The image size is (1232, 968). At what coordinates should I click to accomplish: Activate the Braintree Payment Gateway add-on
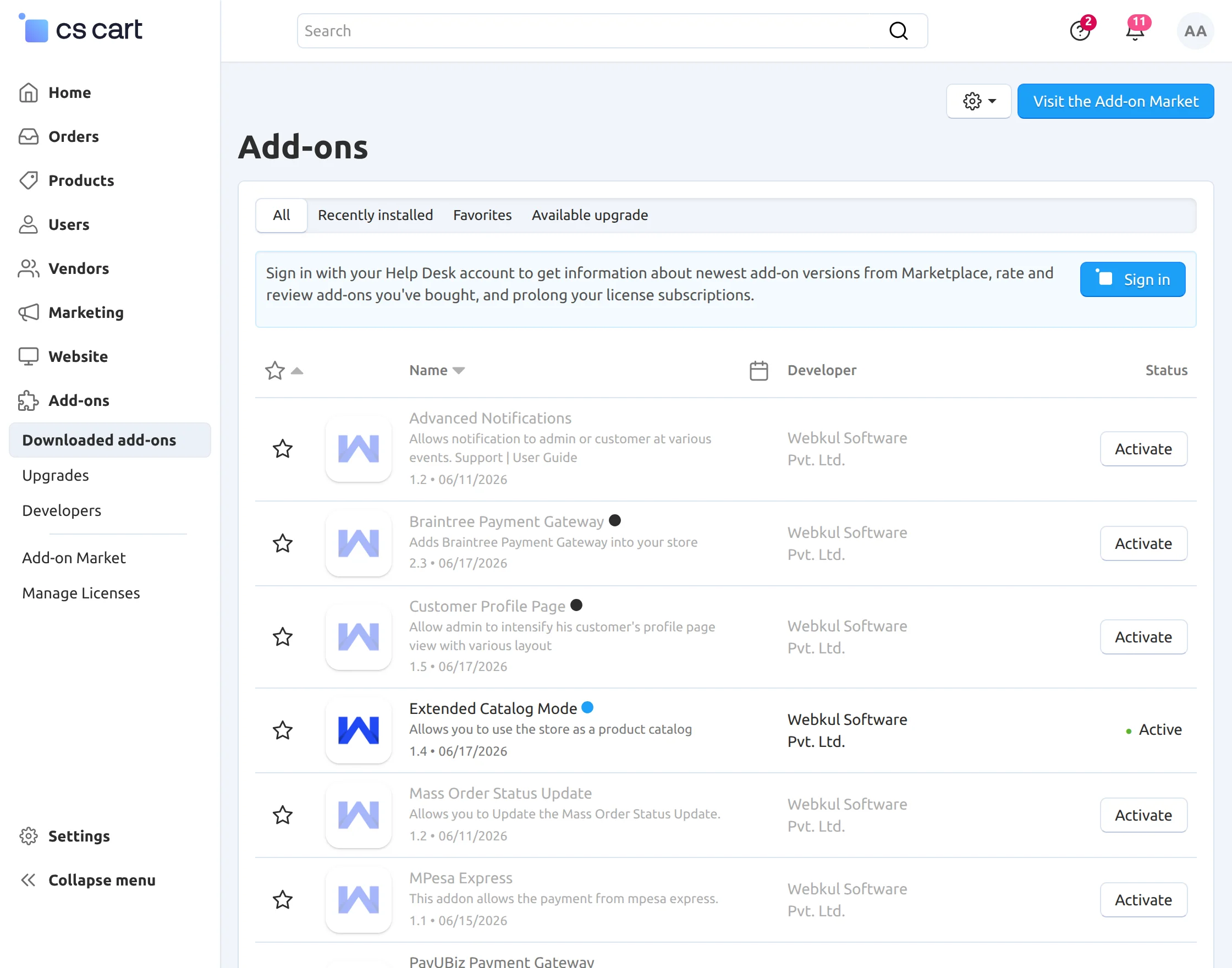click(x=1143, y=543)
